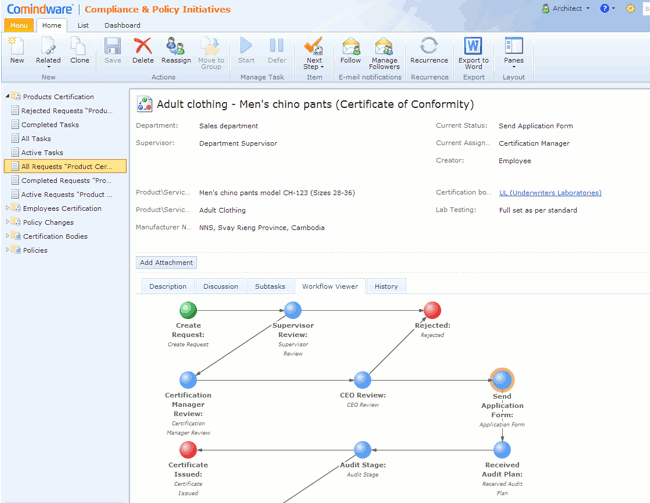650x503 pixels.
Task: Click the Save floppy disk icon
Action: click(112, 46)
